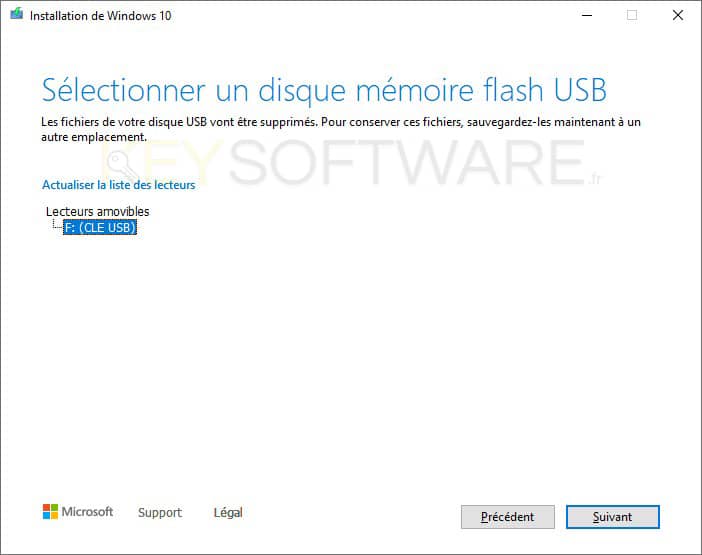Select the F: (CLE USB) drive
Screen dimensions: 702x555
click(x=100, y=228)
